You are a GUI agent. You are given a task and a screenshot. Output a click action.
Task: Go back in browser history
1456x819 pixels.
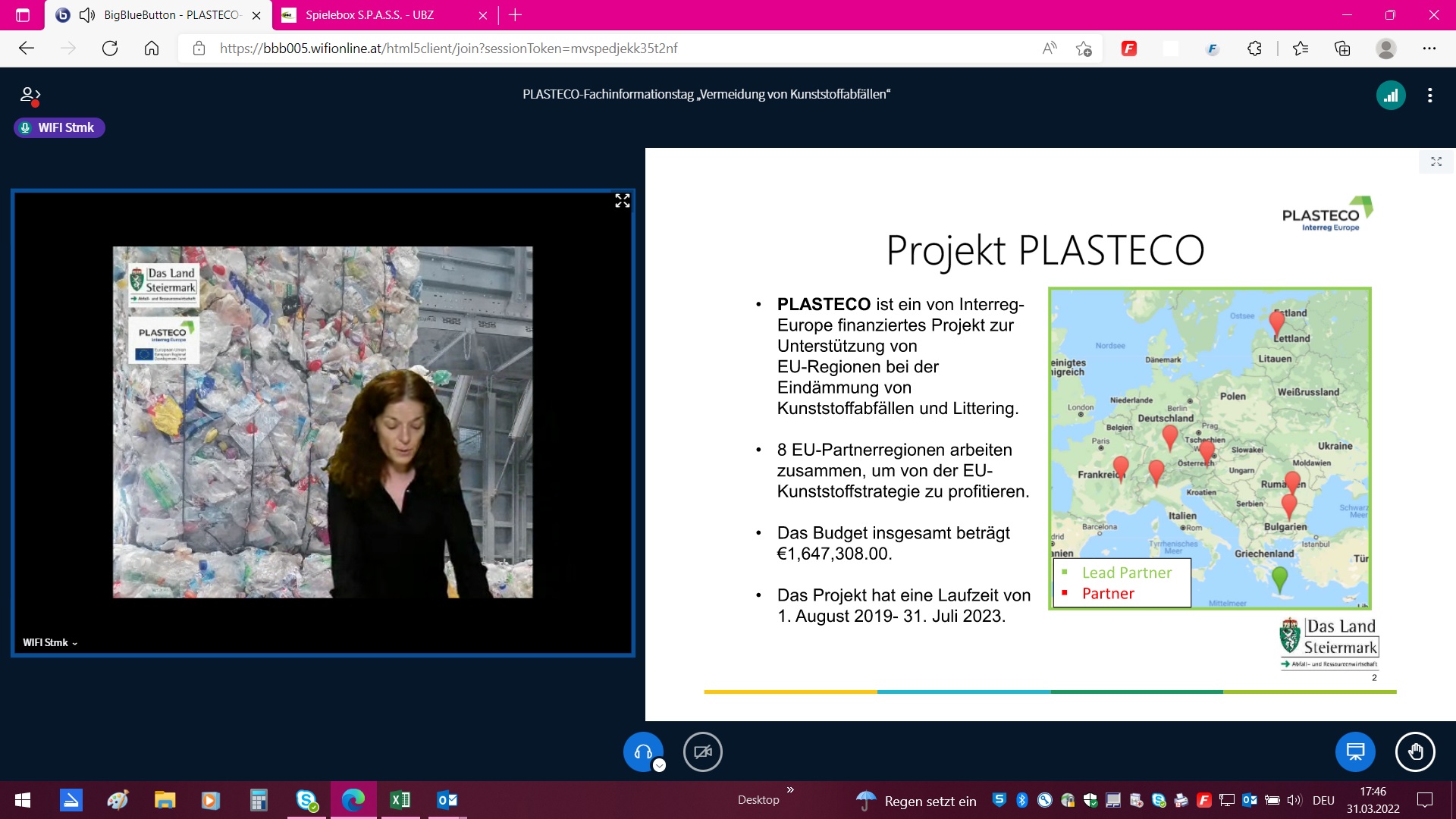point(27,49)
